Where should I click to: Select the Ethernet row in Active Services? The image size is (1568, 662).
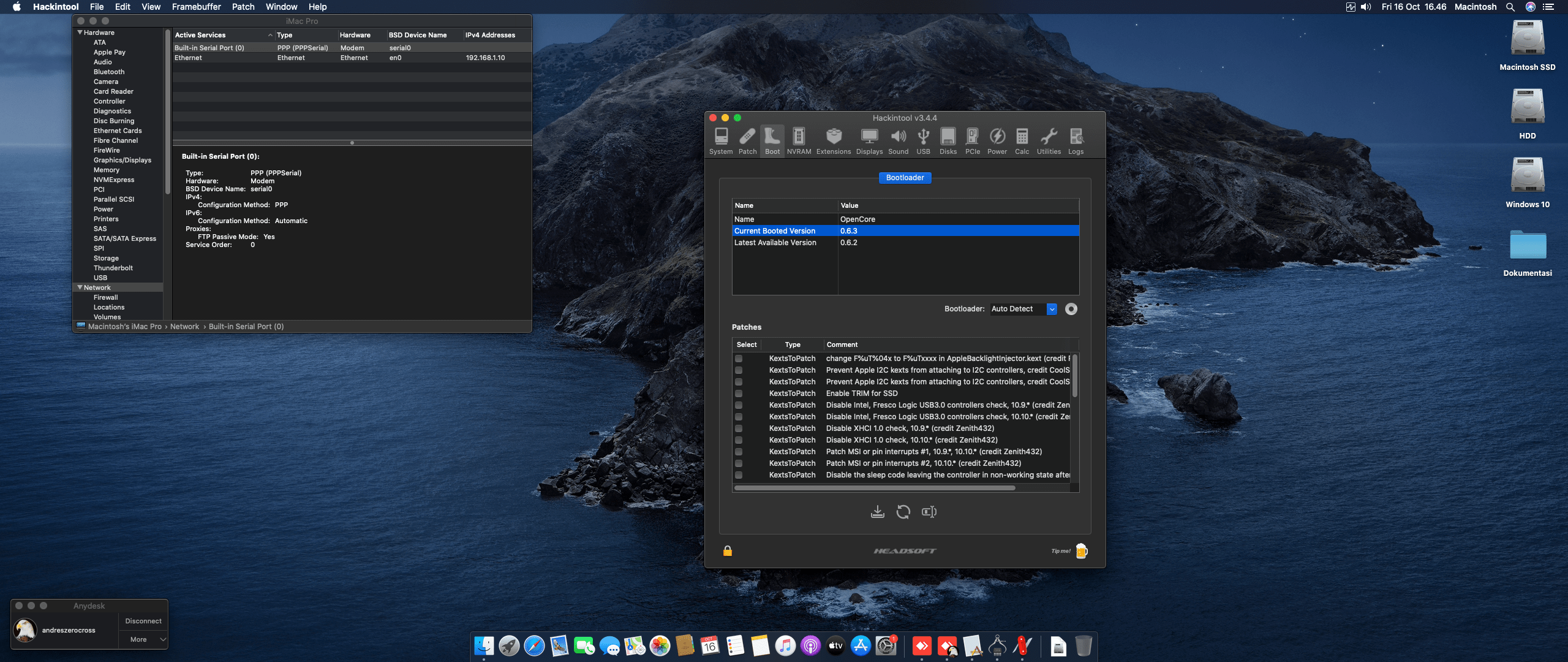tap(352, 58)
